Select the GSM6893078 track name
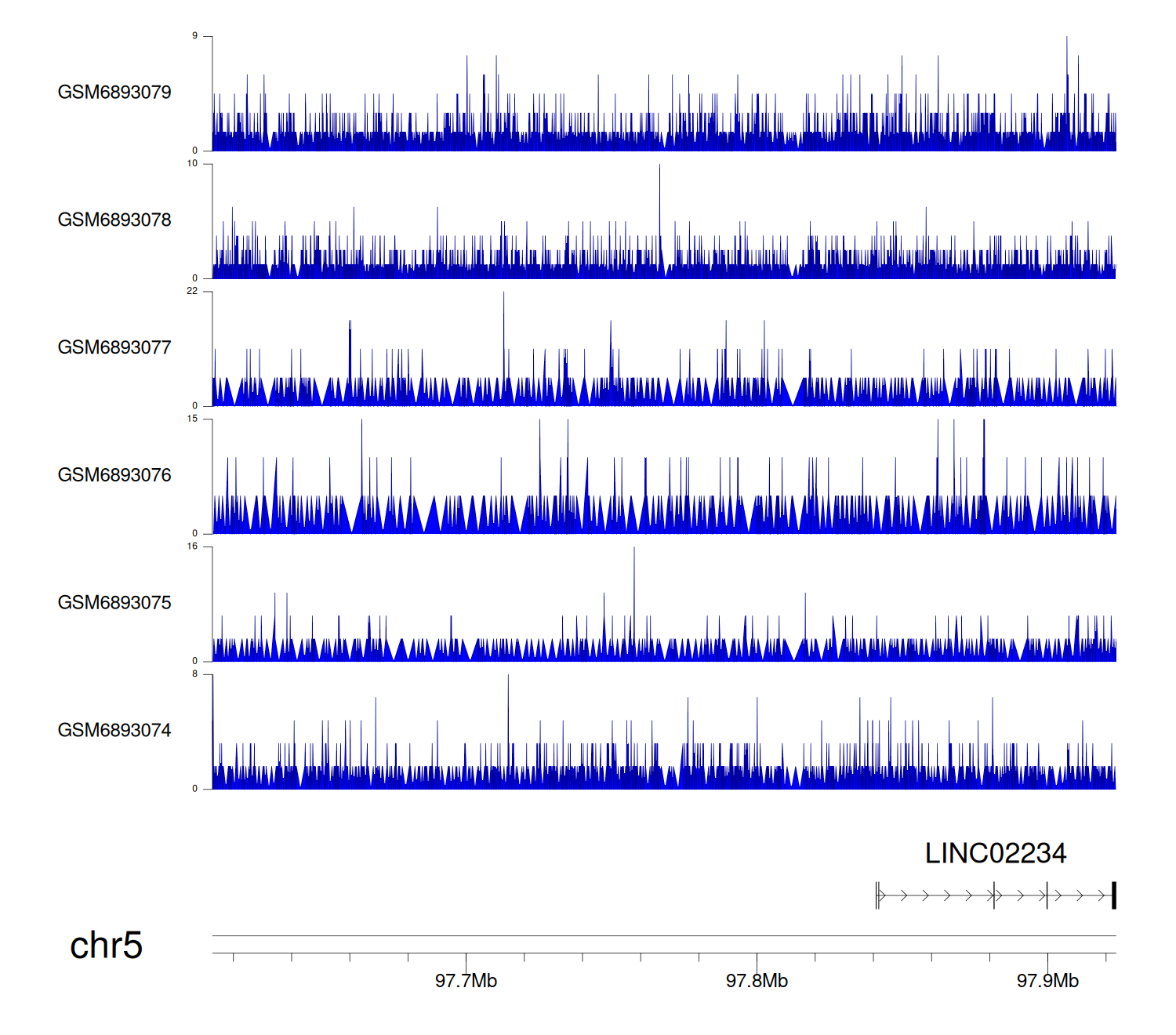This screenshot has width=1176, height=1035. tap(114, 220)
